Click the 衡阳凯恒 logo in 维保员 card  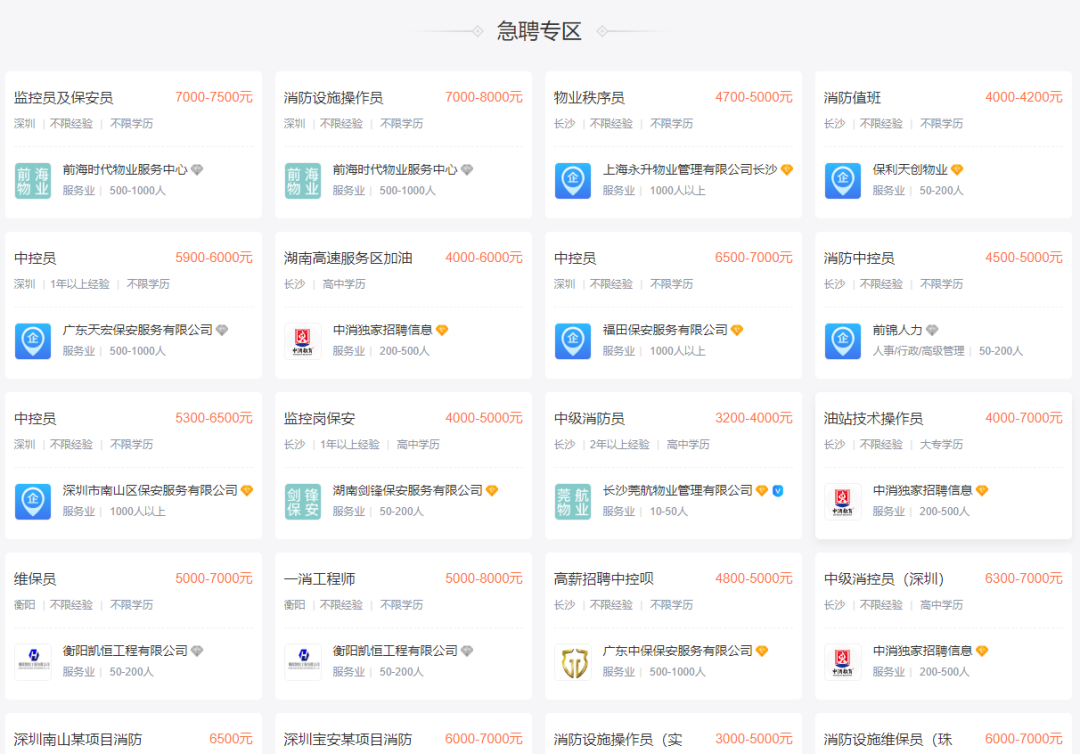[33, 662]
